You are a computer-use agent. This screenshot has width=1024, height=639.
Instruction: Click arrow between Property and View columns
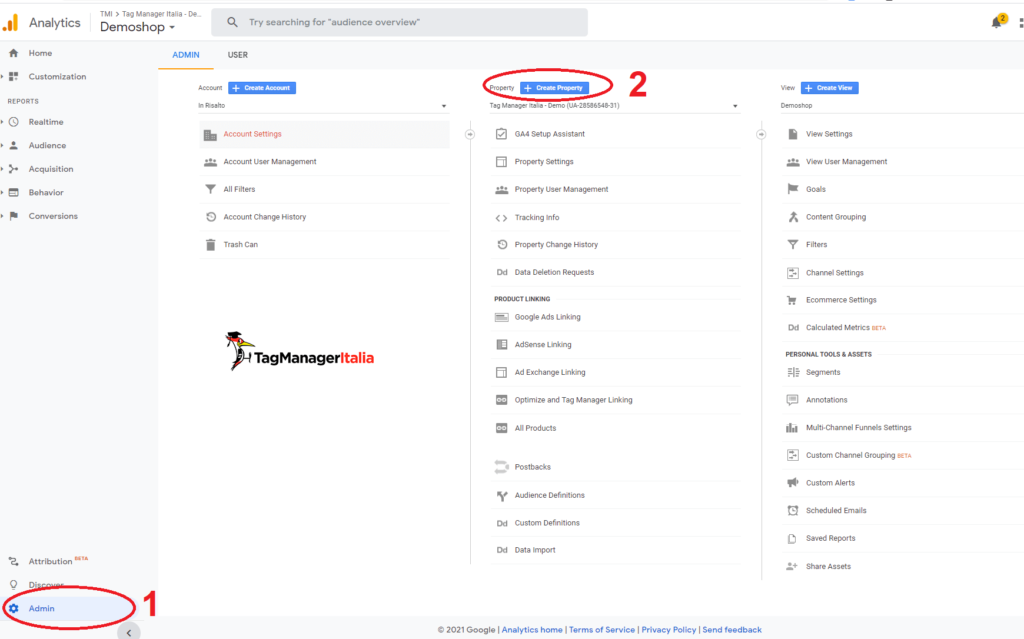click(761, 135)
